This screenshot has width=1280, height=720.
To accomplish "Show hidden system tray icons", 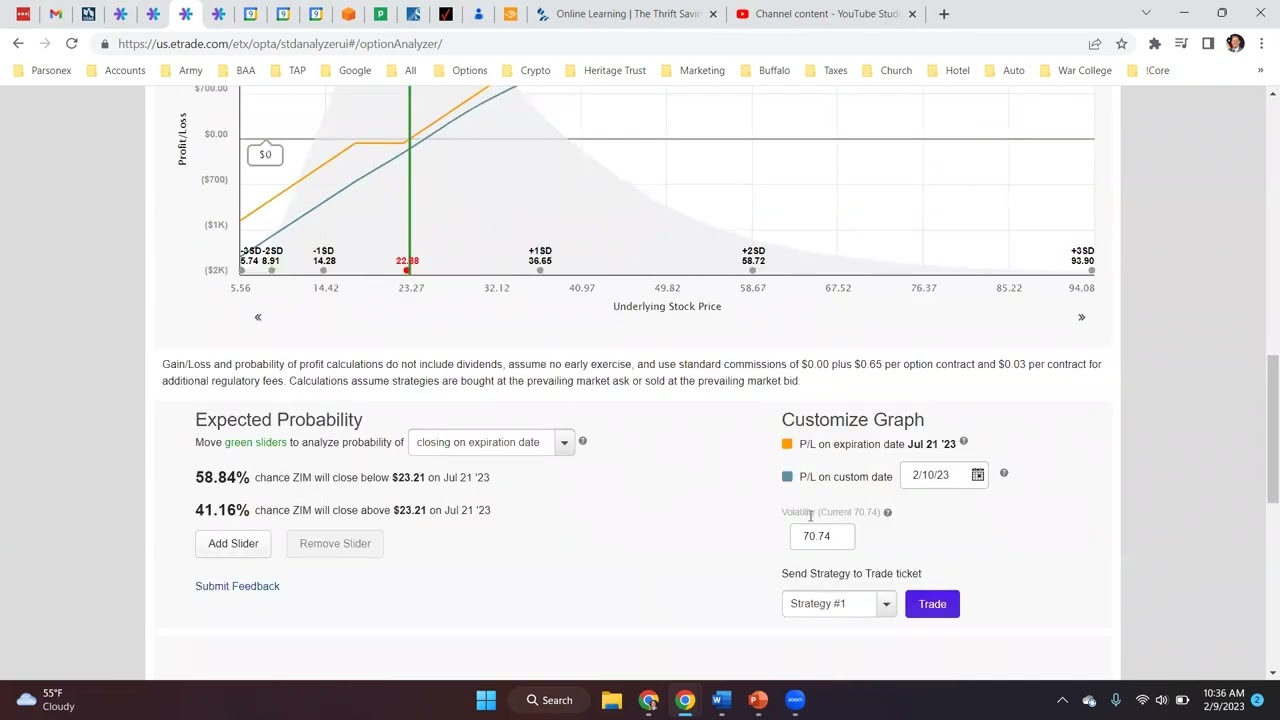I will 1062,700.
